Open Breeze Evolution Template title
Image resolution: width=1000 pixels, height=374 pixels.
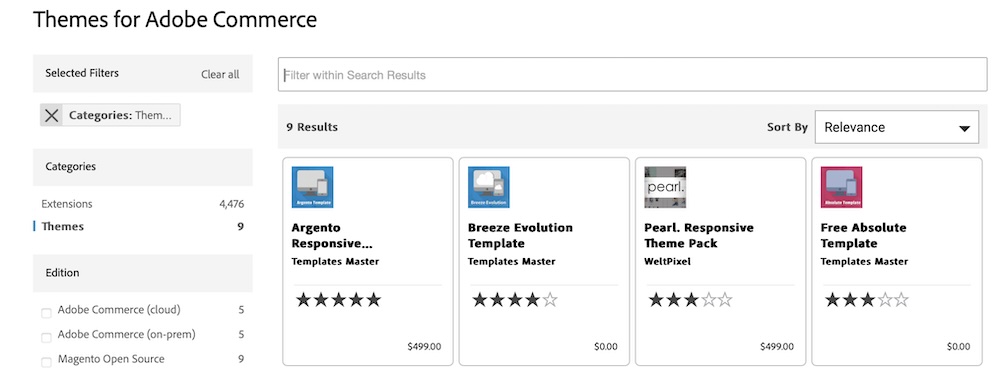(520, 236)
